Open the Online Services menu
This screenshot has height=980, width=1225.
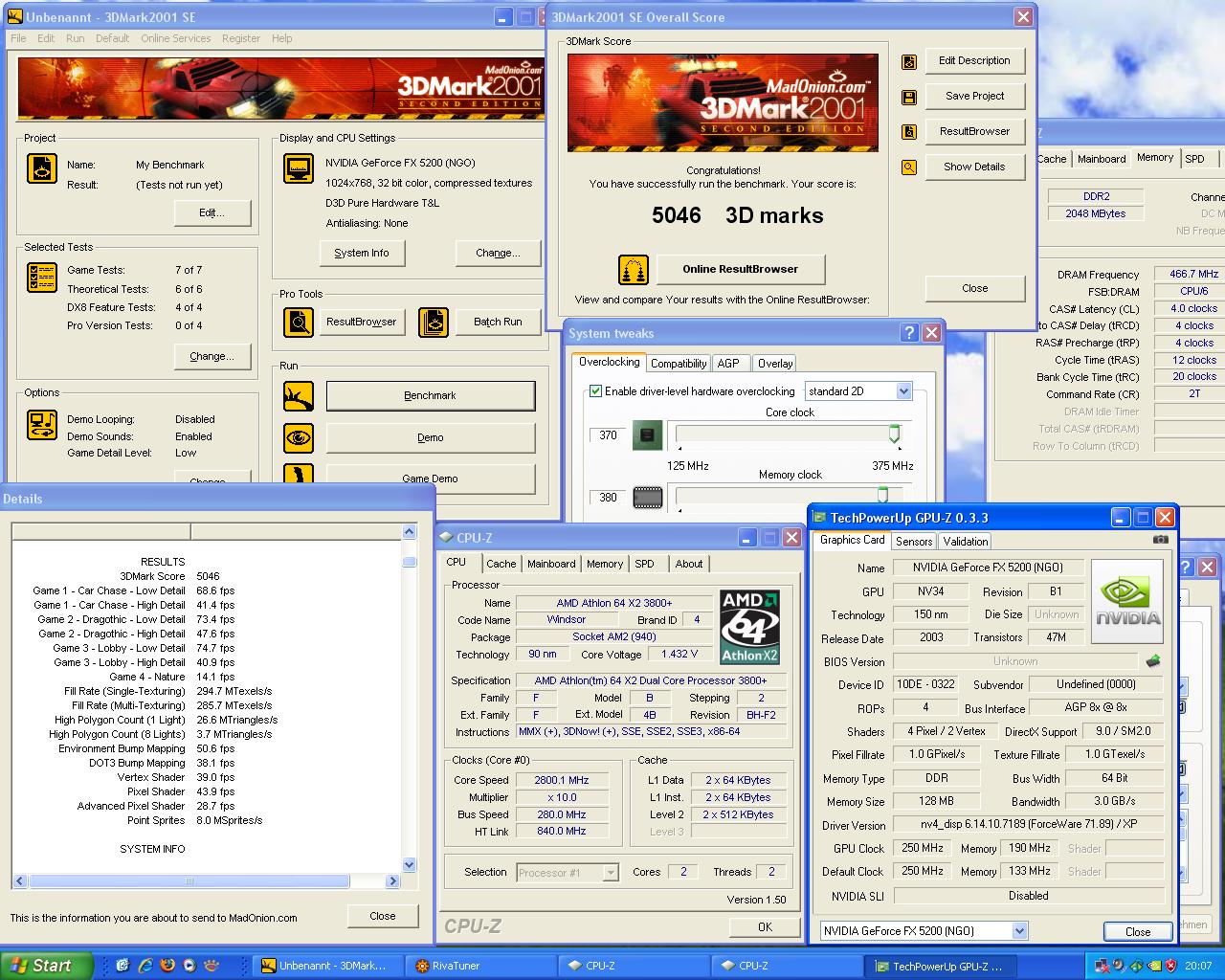pyautogui.click(x=176, y=38)
